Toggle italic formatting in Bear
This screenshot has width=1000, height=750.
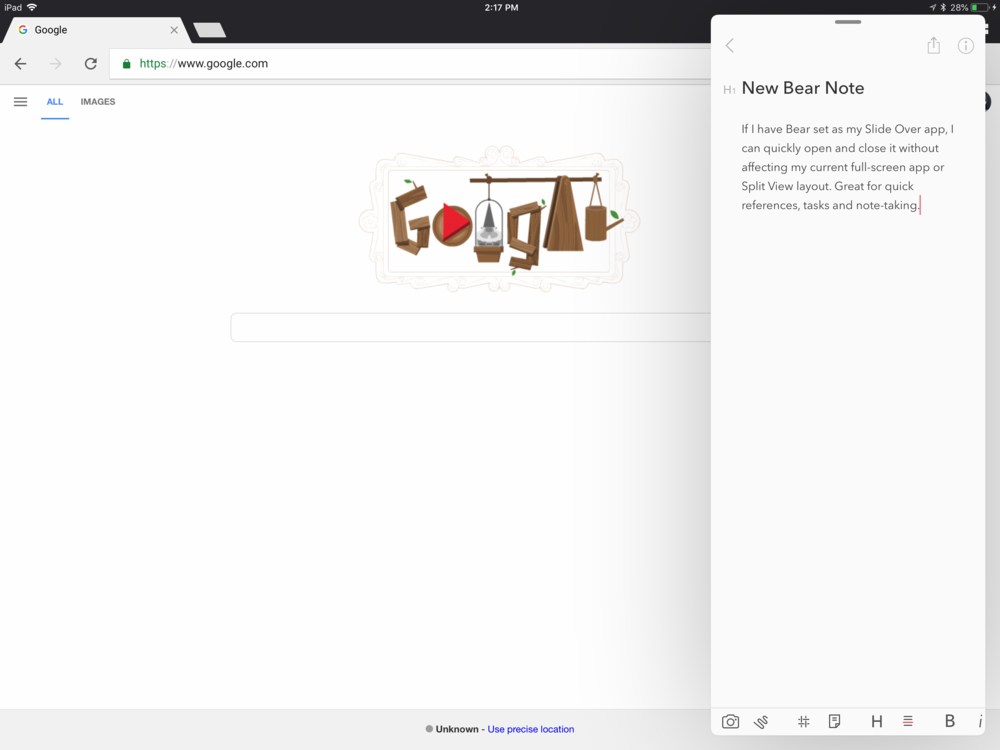pyautogui.click(x=979, y=721)
